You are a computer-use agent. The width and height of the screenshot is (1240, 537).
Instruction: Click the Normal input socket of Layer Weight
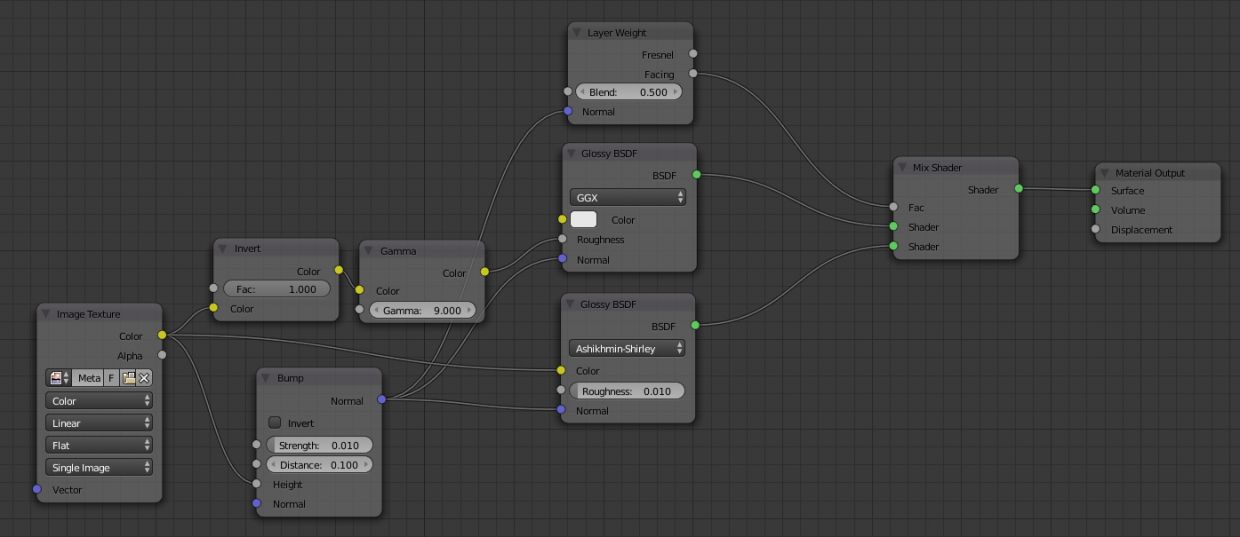pyautogui.click(x=568, y=111)
